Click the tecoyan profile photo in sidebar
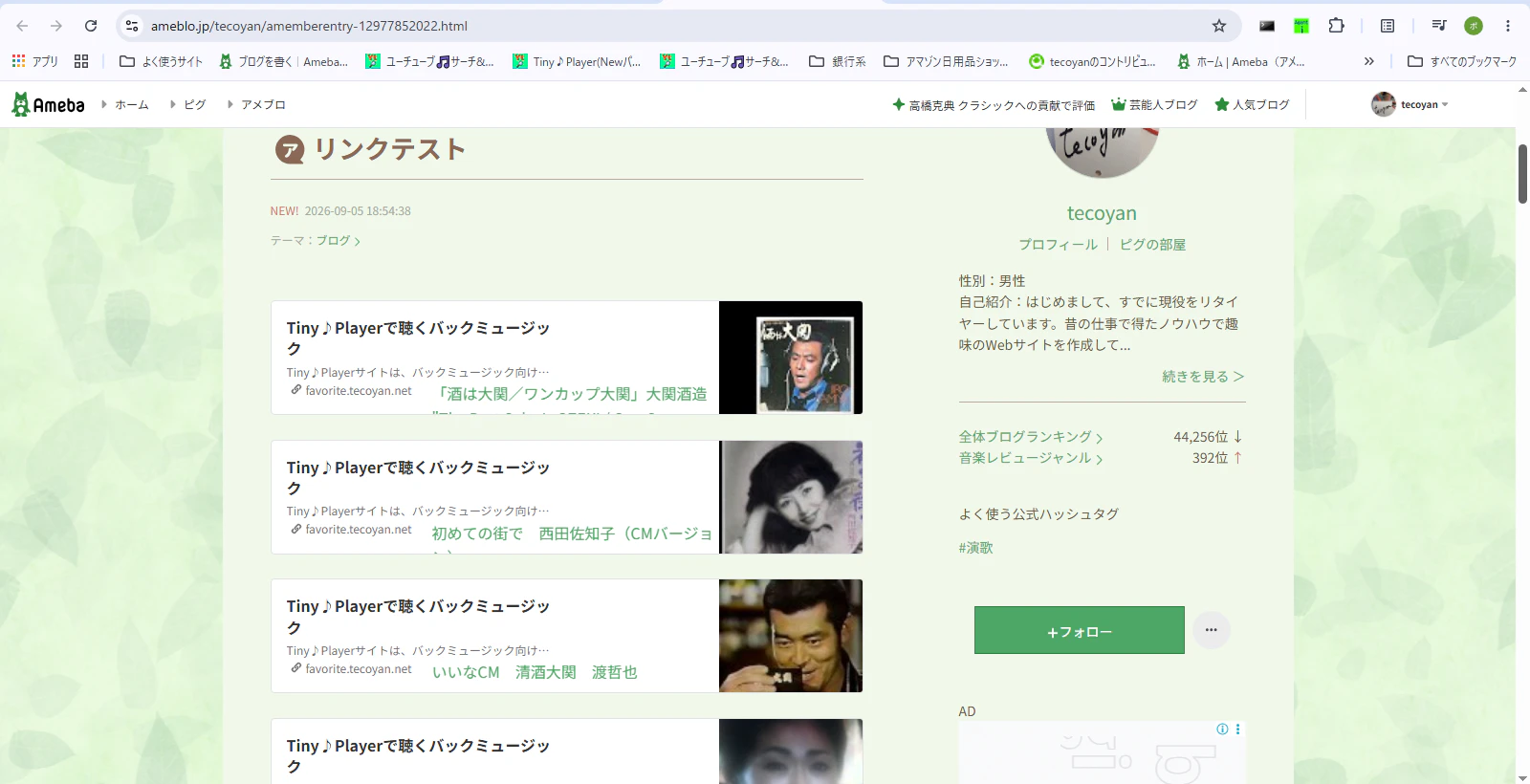The width and height of the screenshot is (1530, 784). (x=1102, y=151)
